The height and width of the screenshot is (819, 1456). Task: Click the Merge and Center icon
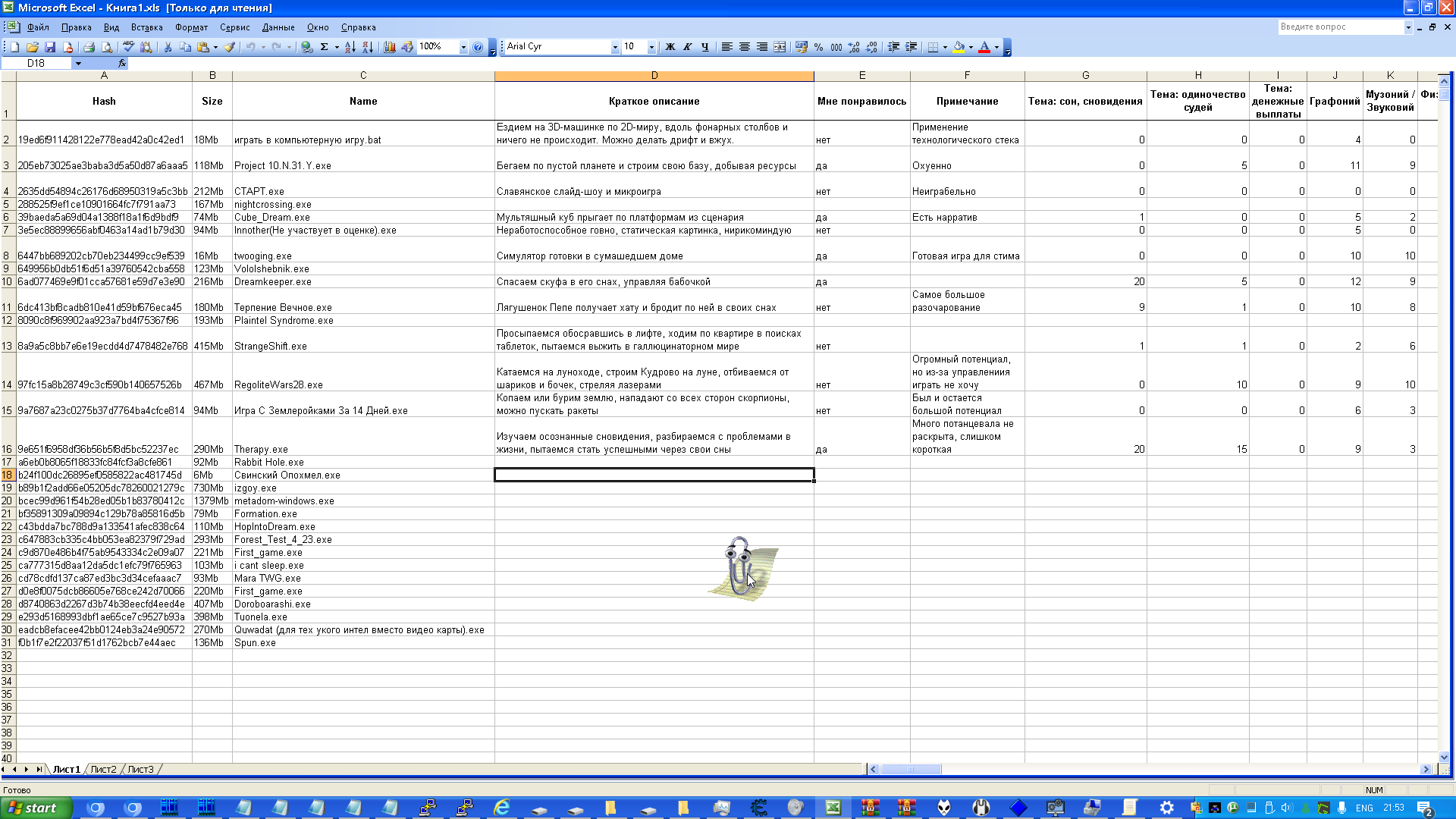[780, 47]
